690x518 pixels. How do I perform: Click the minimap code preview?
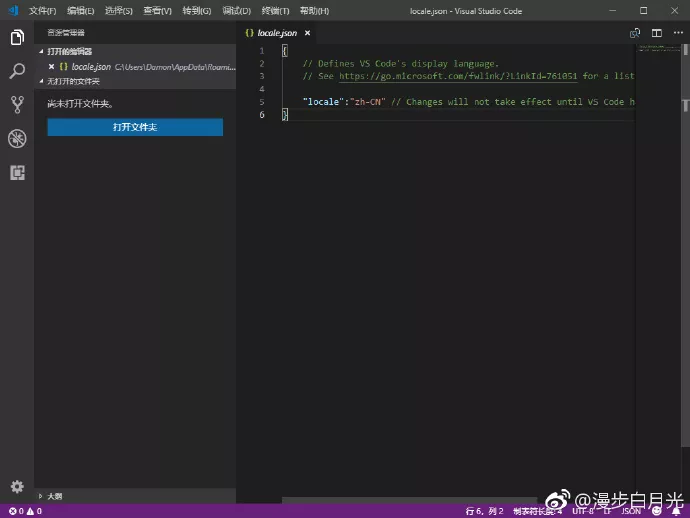tap(658, 48)
